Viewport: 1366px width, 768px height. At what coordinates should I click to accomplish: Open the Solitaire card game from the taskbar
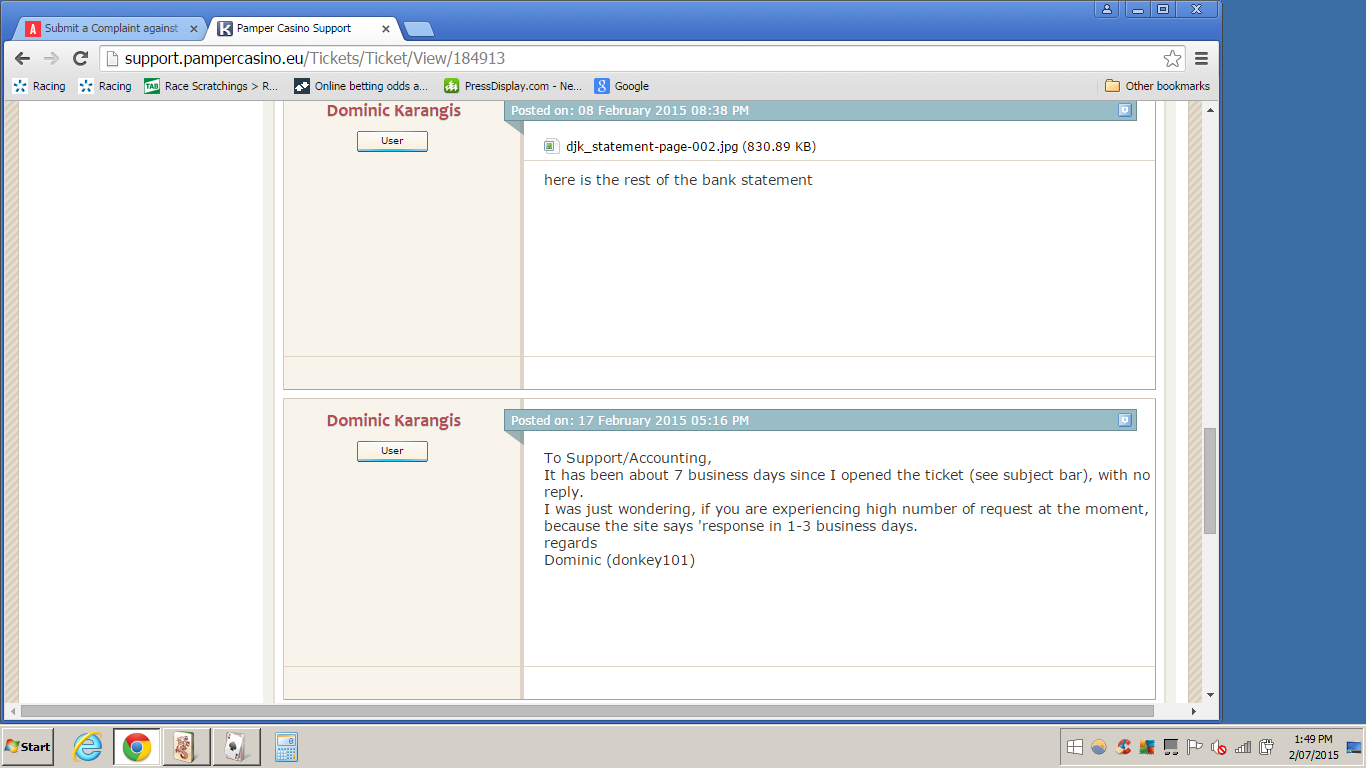click(236, 747)
